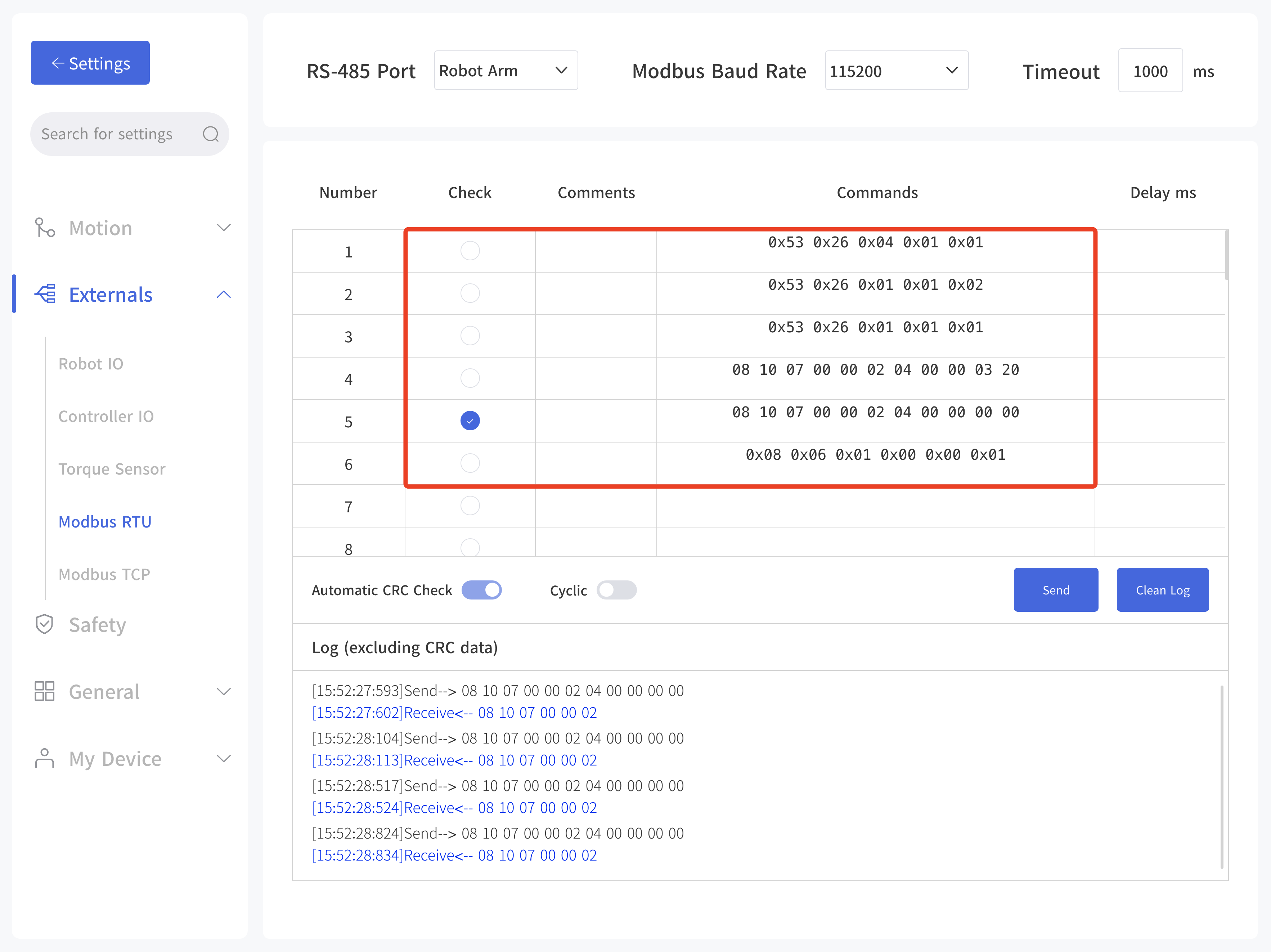Open the Robot IO page
Viewport: 1271px width, 952px height.
(91, 364)
